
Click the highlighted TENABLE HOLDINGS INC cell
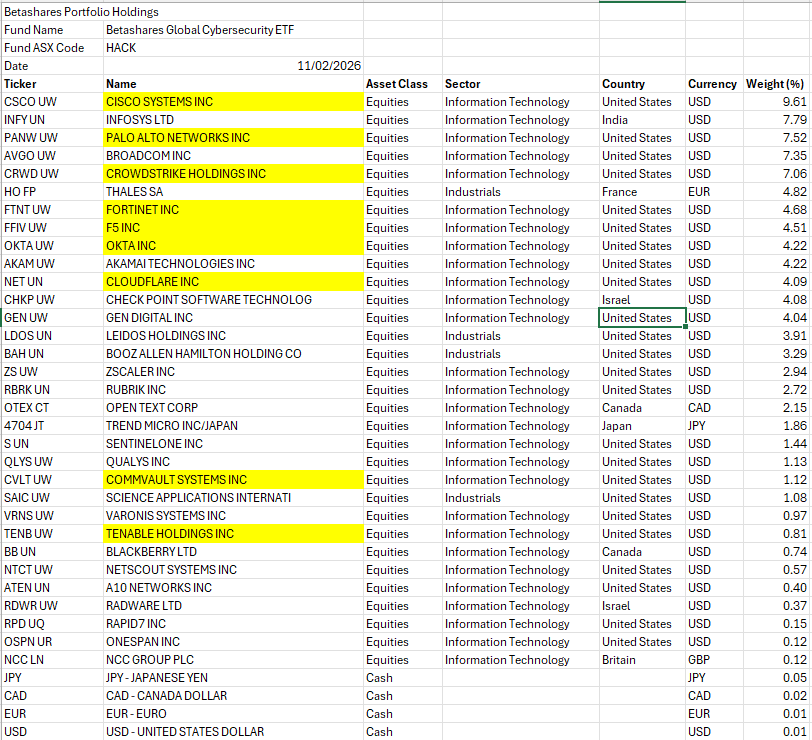click(x=232, y=534)
